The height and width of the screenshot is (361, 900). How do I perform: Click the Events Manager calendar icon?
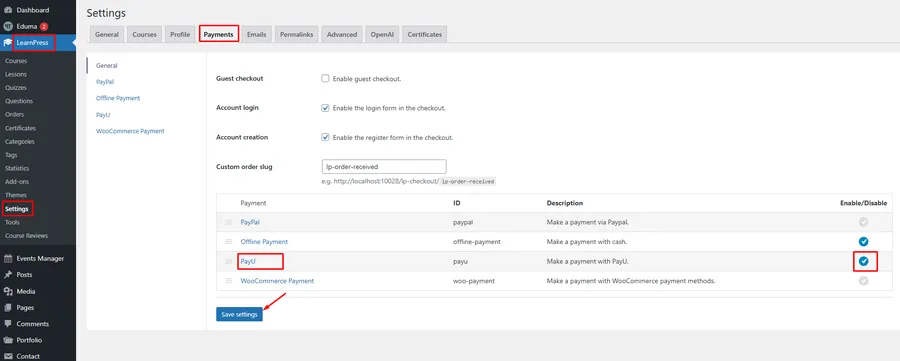[8, 258]
